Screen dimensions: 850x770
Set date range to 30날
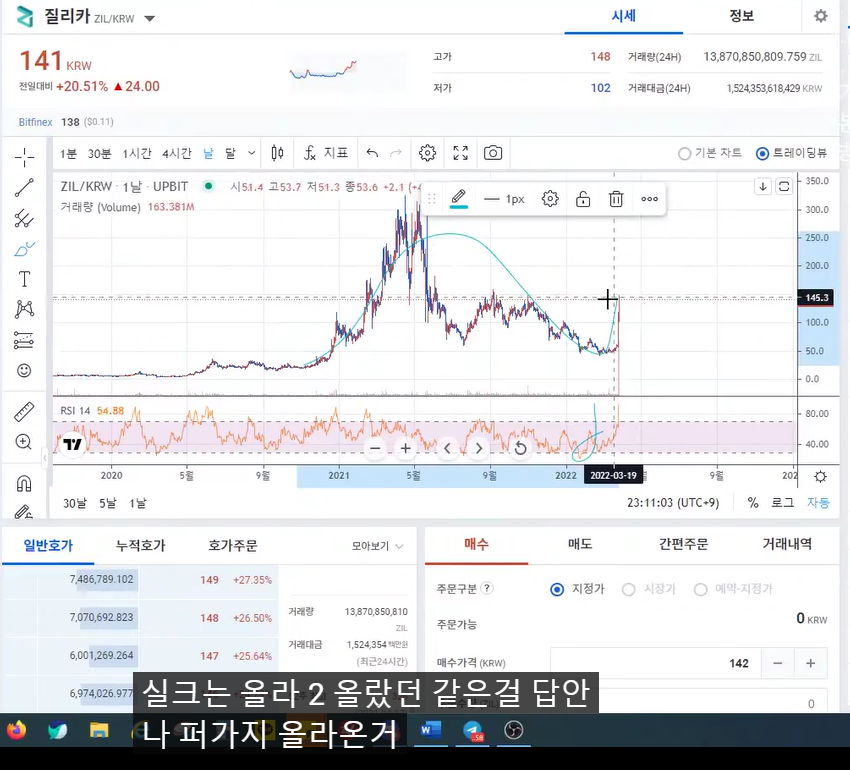click(x=75, y=503)
